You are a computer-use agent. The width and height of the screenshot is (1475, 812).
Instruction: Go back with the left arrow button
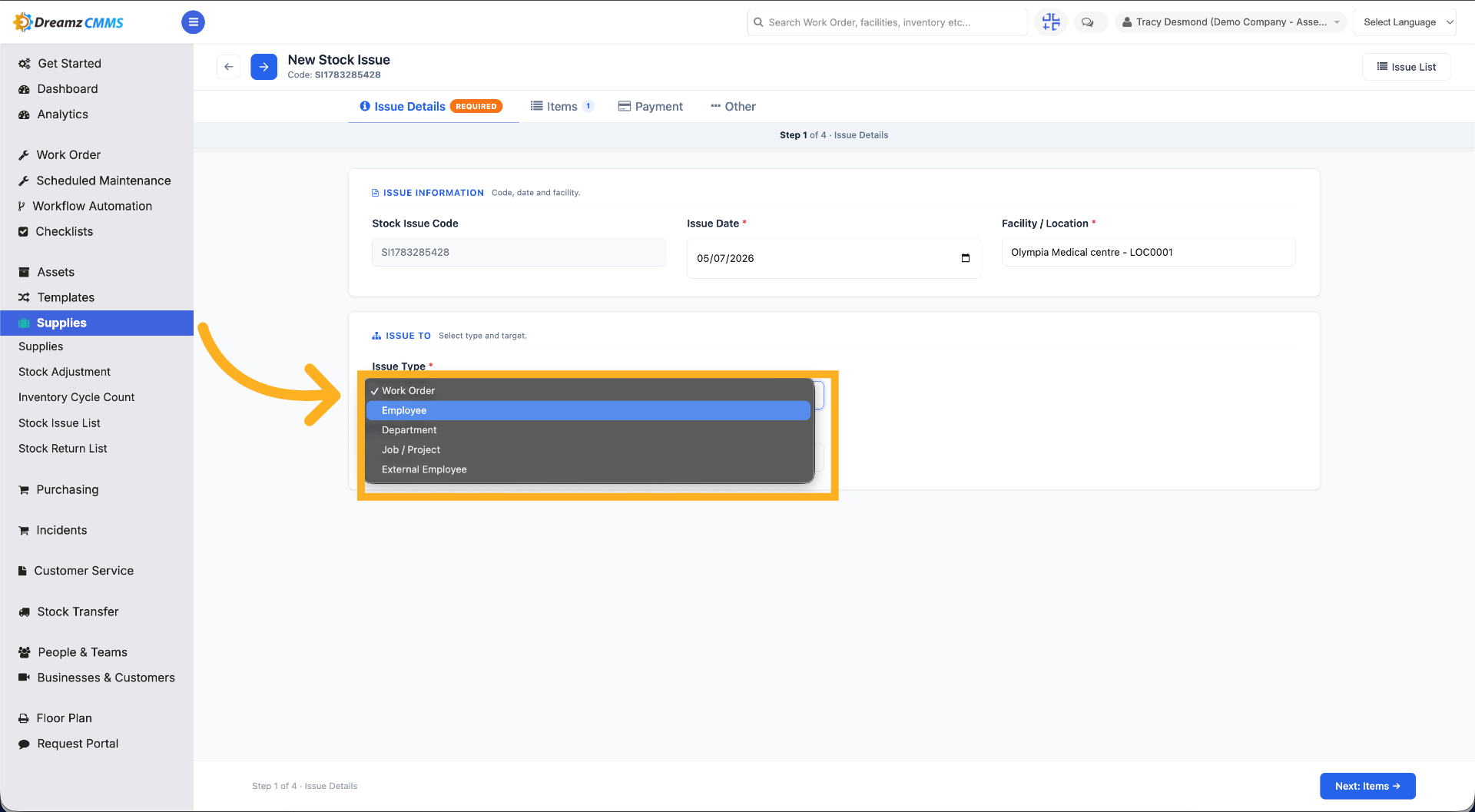coord(229,67)
